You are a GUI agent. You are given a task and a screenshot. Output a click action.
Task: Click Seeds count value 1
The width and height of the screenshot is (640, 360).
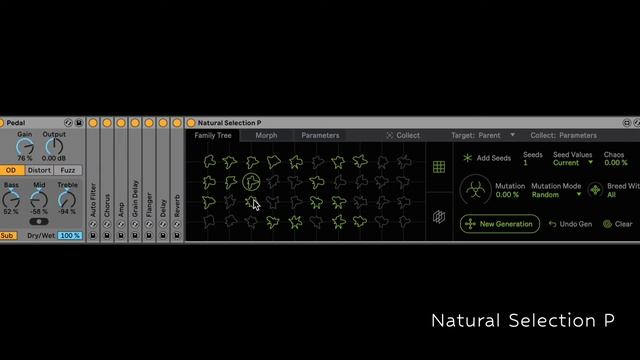(525, 162)
